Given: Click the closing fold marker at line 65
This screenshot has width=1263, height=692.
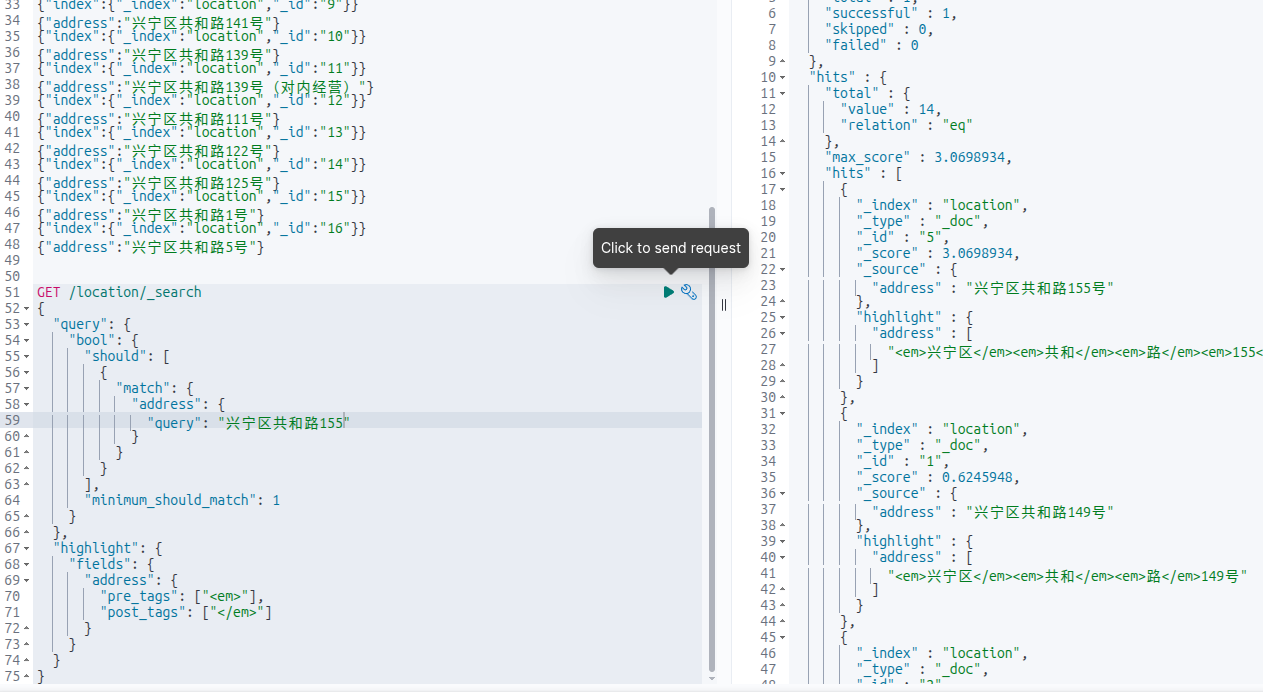Looking at the screenshot, I should (26, 516).
